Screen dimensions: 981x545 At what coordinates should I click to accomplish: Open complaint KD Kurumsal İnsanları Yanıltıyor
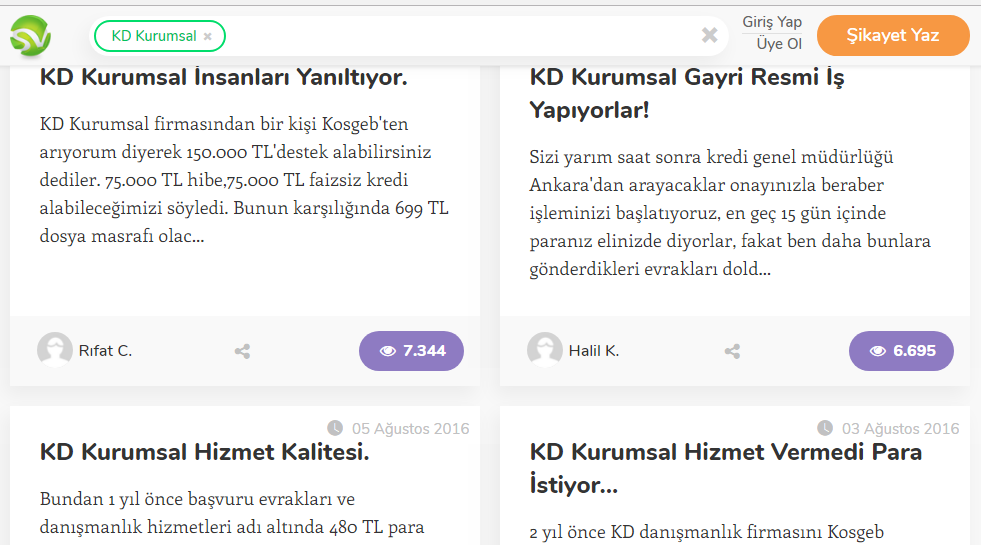[223, 77]
